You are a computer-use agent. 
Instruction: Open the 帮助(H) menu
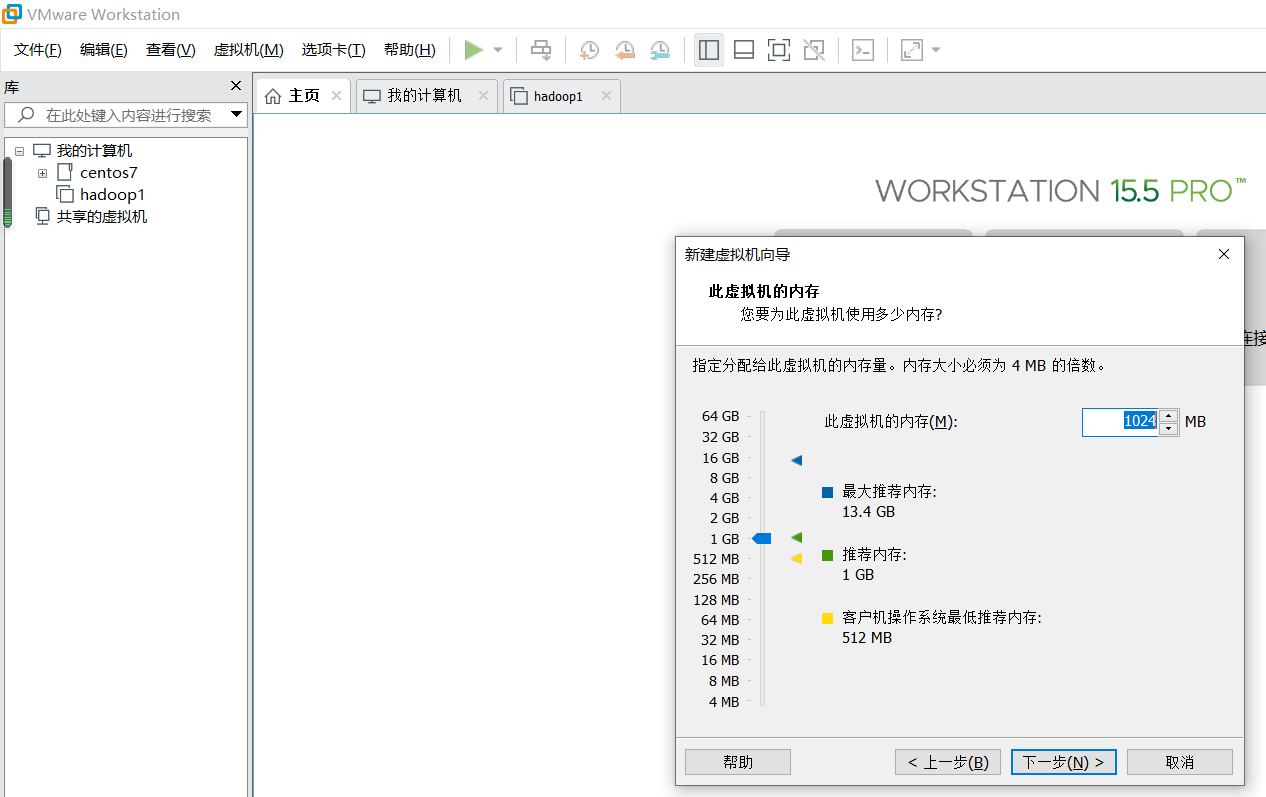(410, 50)
